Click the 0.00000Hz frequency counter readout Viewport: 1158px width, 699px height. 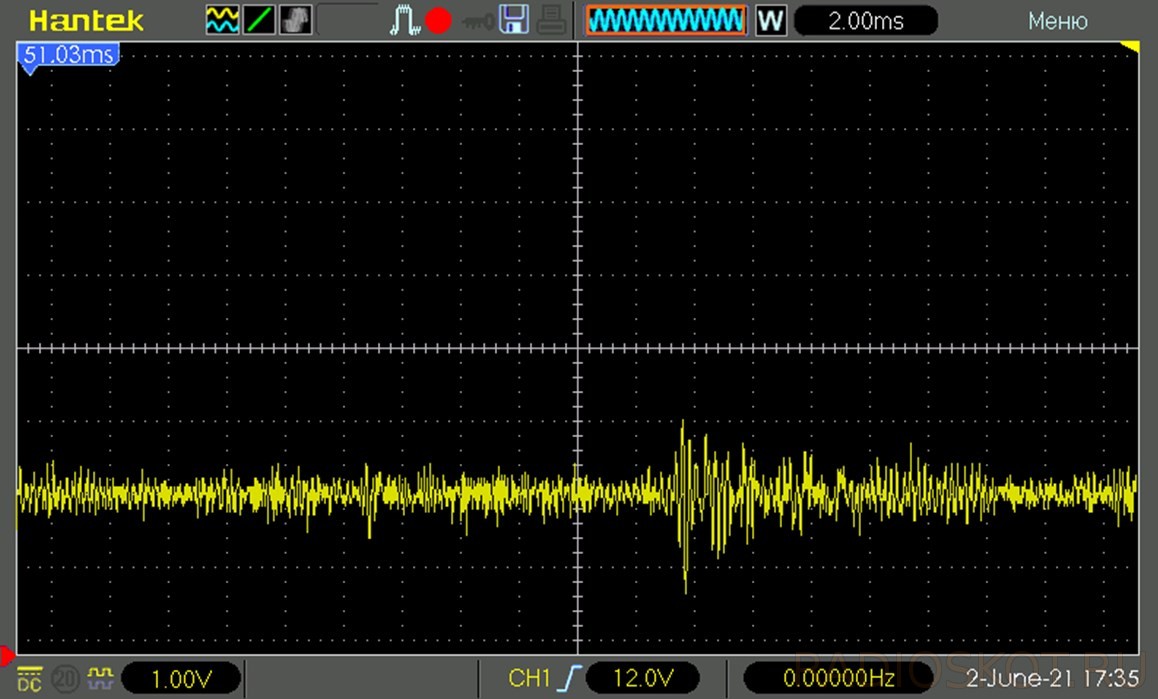click(x=838, y=679)
